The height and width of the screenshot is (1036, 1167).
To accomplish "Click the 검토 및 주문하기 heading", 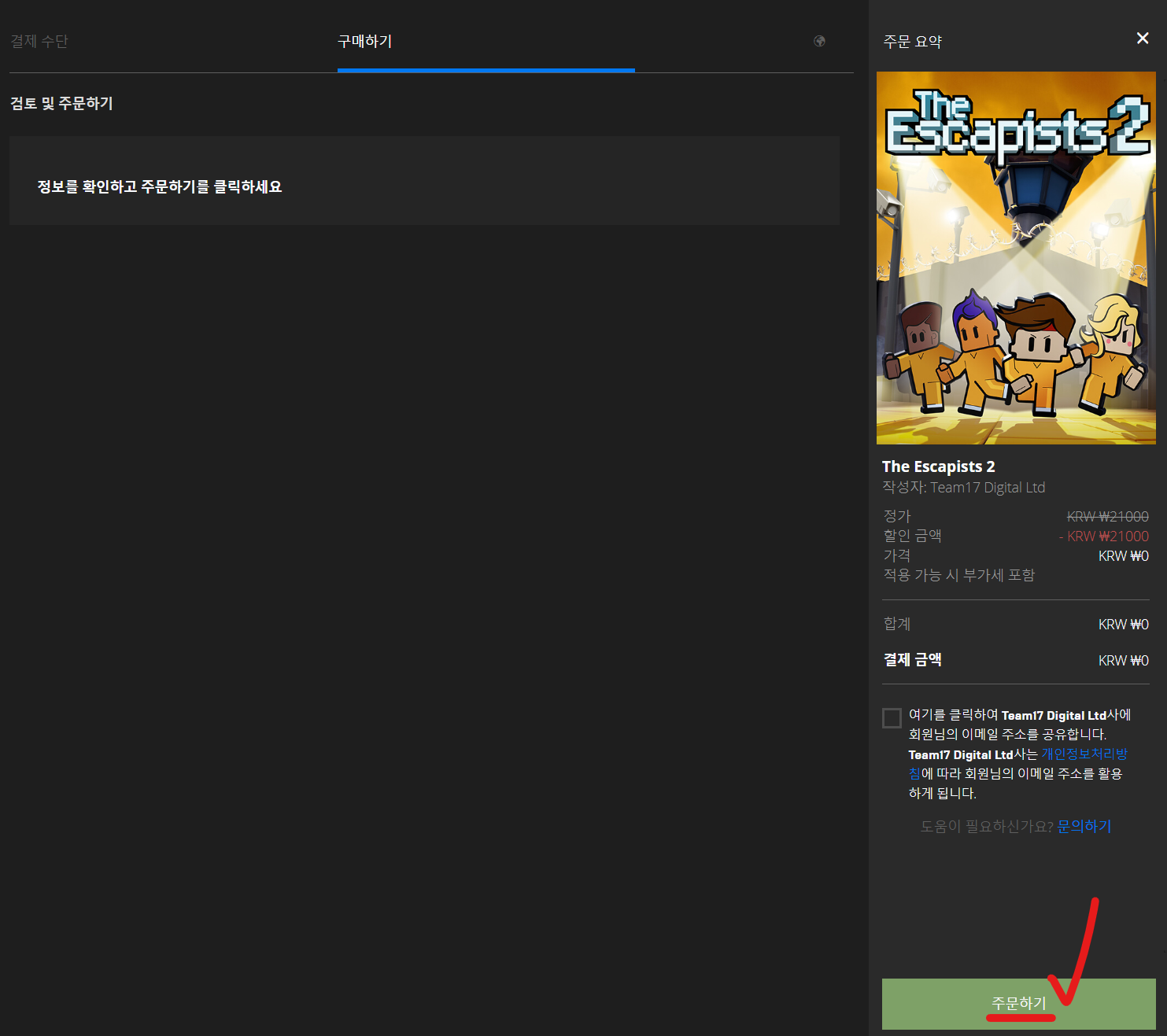I will point(61,103).
